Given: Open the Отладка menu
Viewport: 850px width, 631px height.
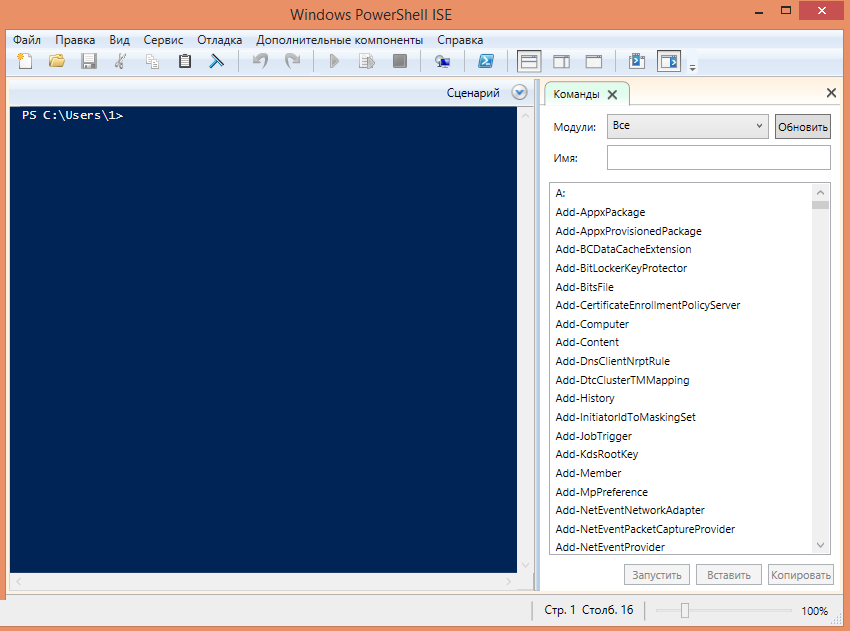Looking at the screenshot, I should tap(220, 40).
